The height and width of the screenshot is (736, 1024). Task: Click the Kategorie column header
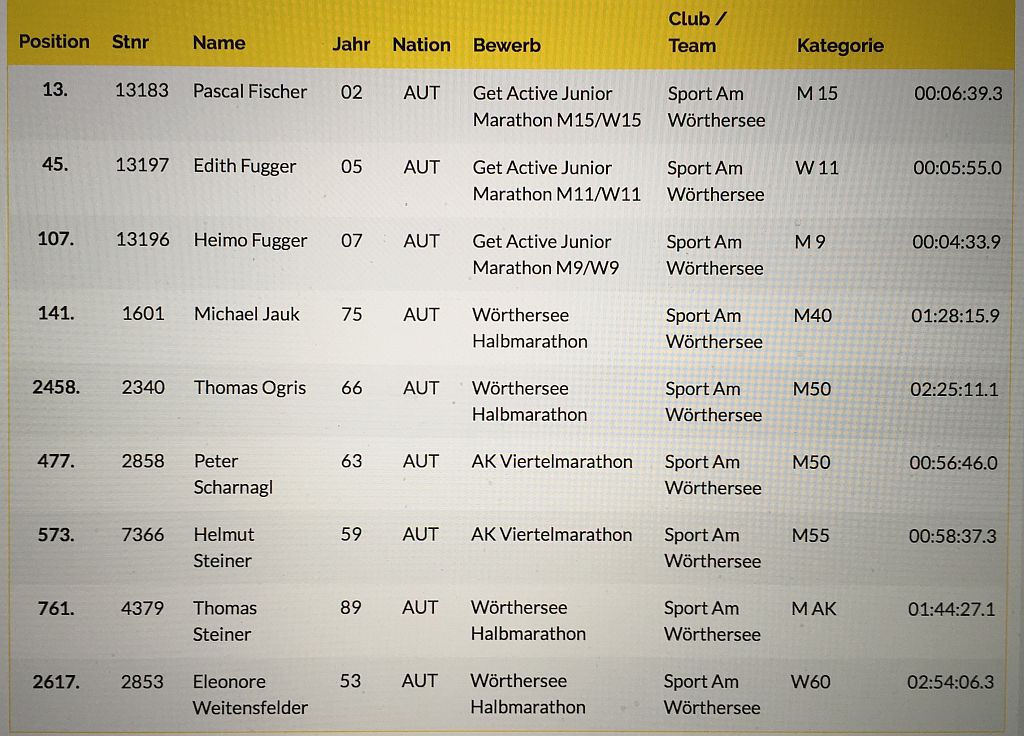840,46
